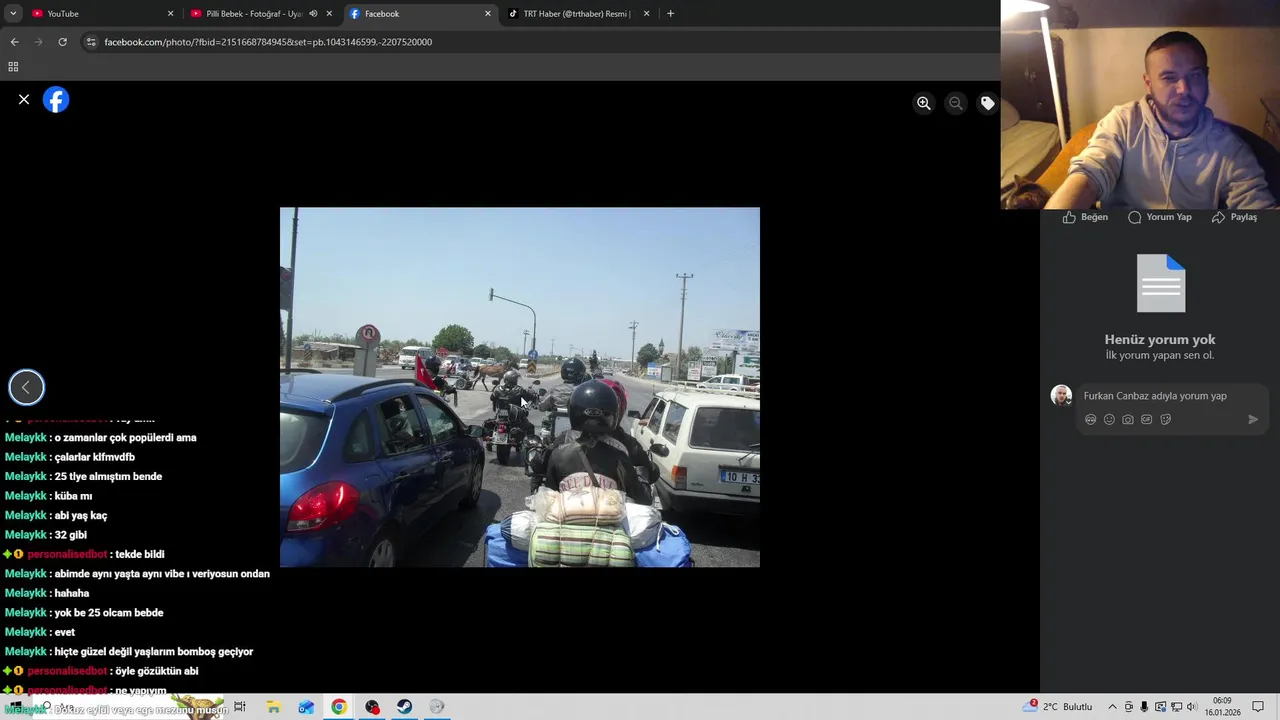Send the comment
1280x720 pixels.
point(1253,420)
